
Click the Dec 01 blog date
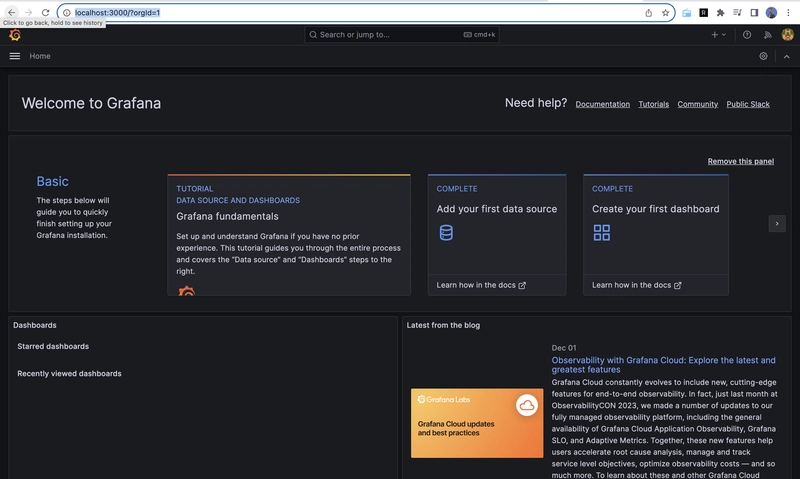564,348
